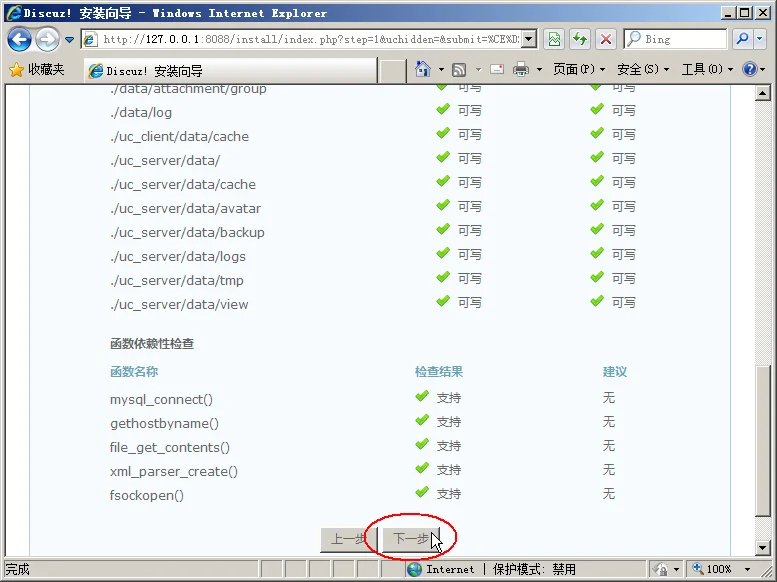777x582 pixels.
Task: Expand the Home button dropdown arrow
Action: coord(441,69)
